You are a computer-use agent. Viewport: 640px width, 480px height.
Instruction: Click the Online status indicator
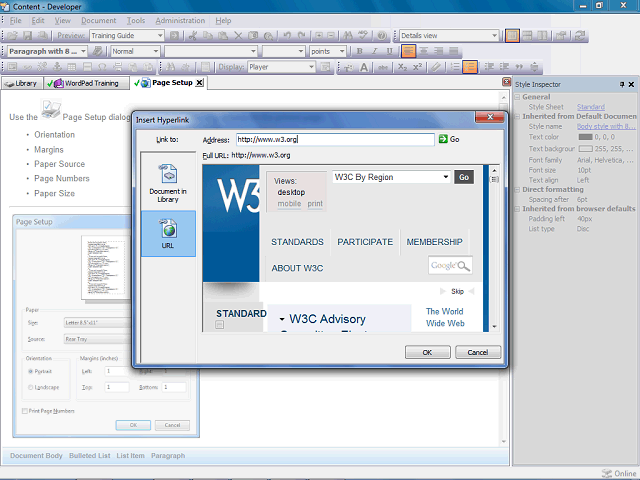619,473
